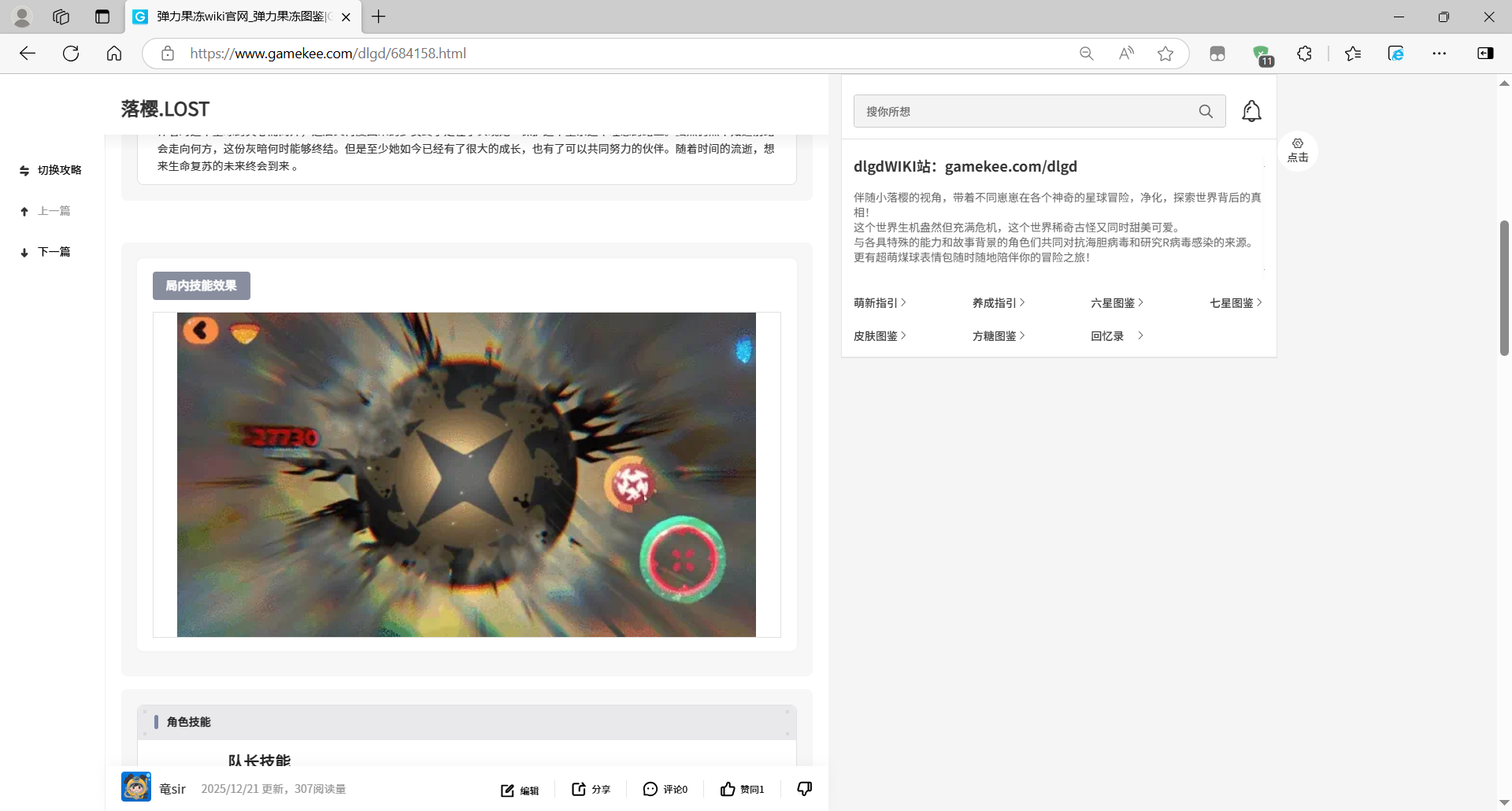This screenshot has height=811, width=1512.
Task: Open the 方糖图鉴 link
Action: (x=999, y=336)
